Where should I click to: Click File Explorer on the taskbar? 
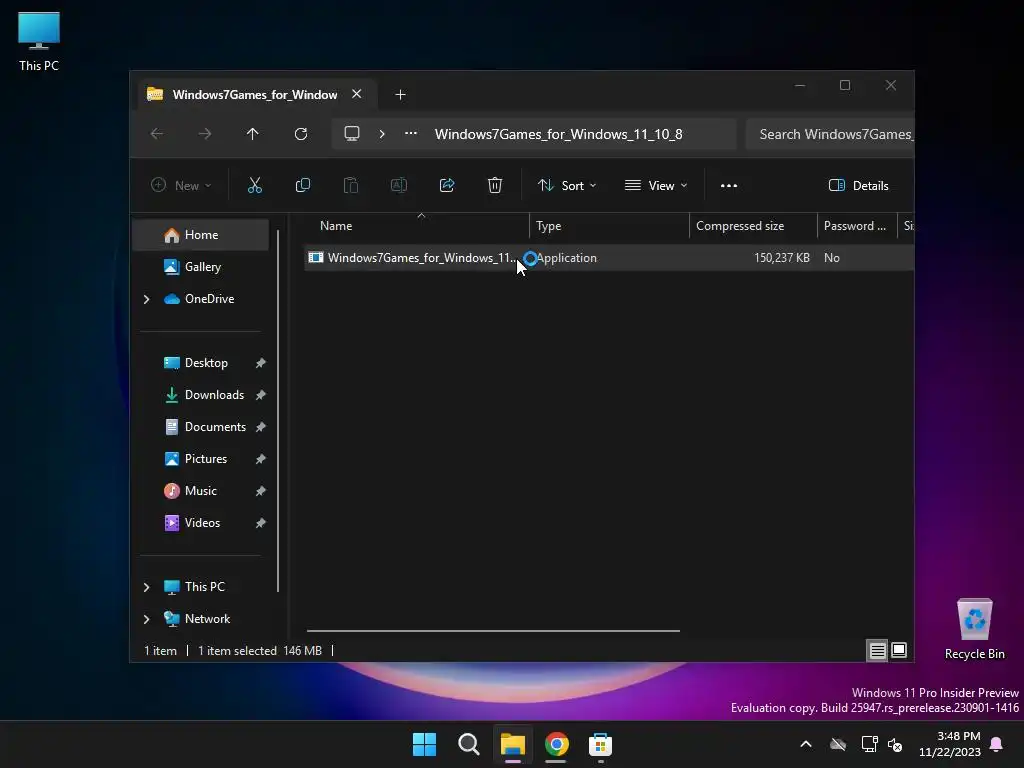[513, 744]
